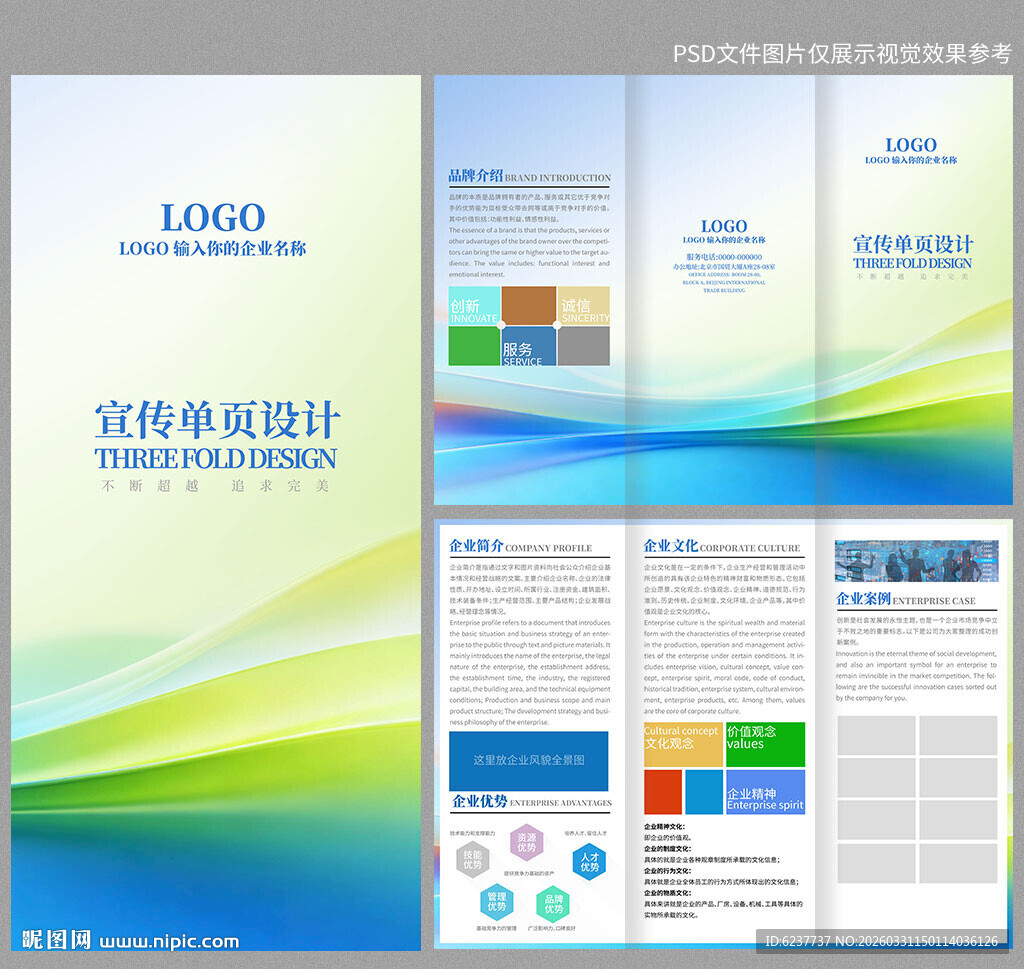Click the red tile under 文化观念
This screenshot has width=1024, height=969.
click(x=663, y=792)
